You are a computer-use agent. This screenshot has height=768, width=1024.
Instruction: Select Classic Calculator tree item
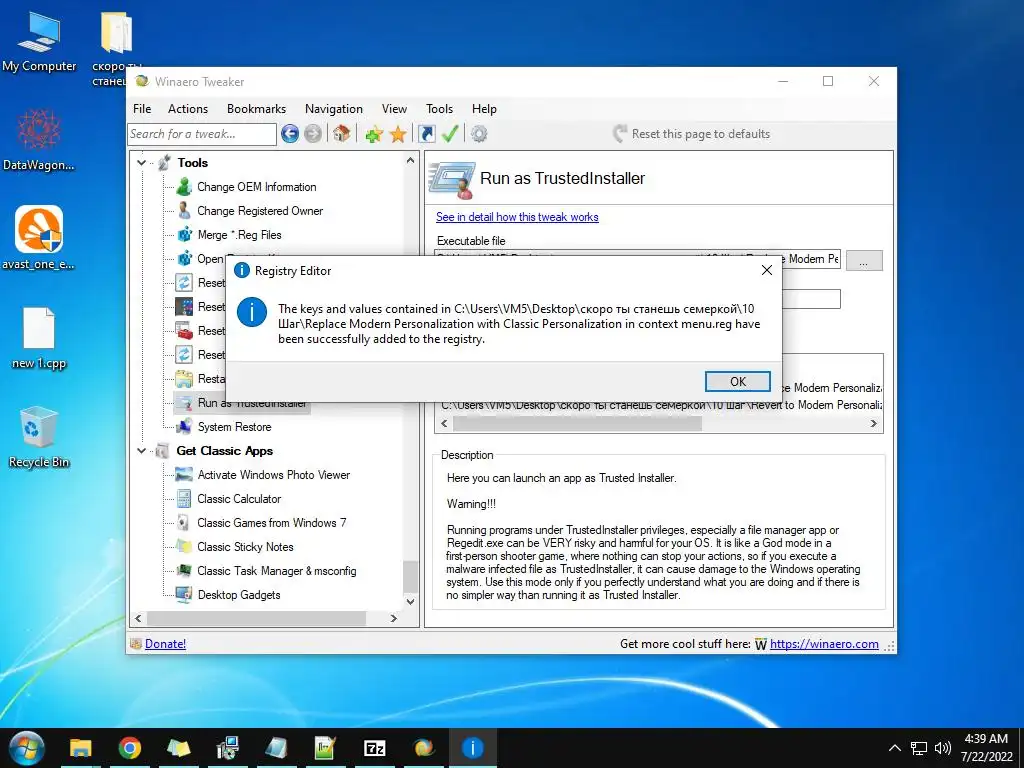coord(239,499)
